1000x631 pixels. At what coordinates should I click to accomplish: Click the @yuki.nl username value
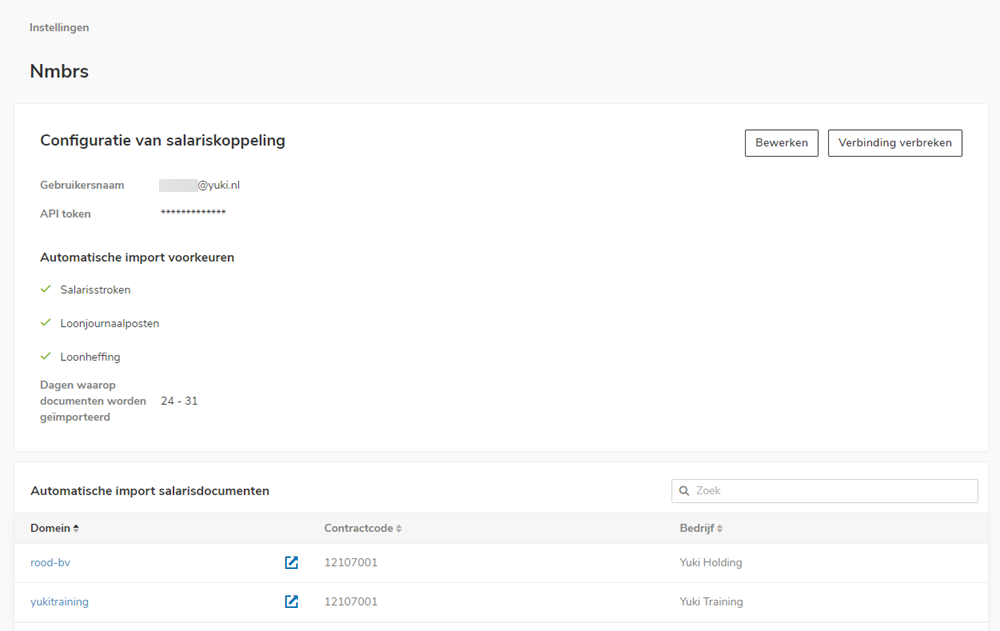(x=200, y=185)
